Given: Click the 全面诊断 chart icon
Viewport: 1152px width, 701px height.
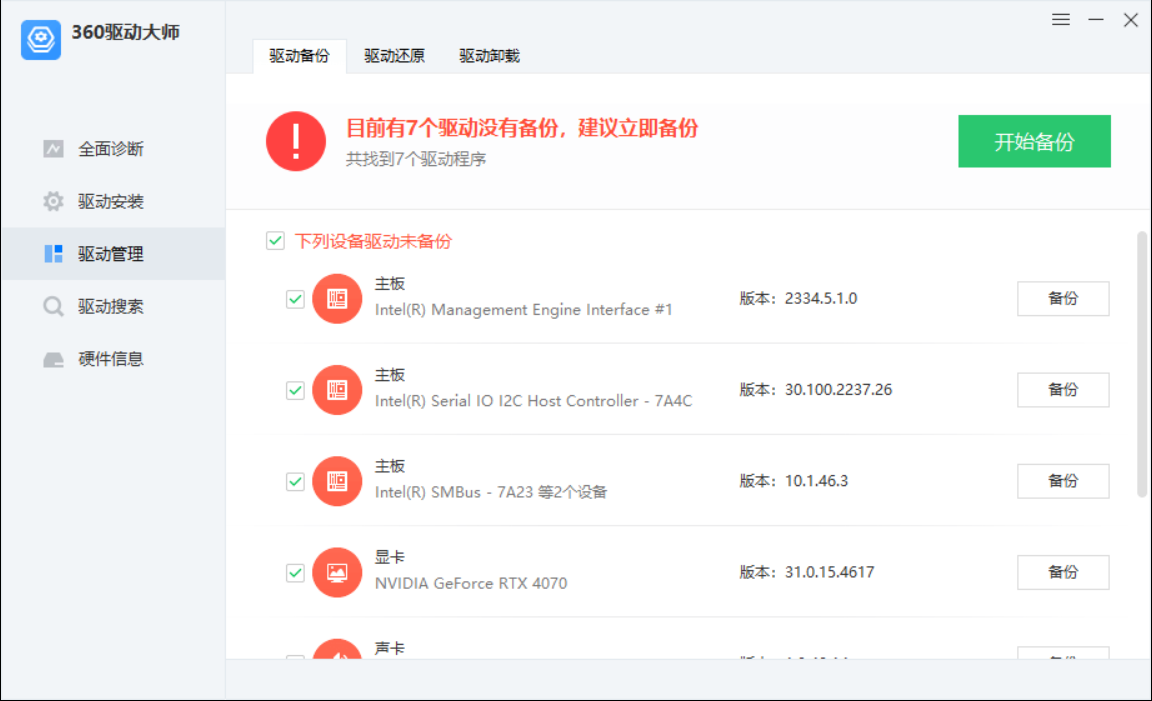Looking at the screenshot, I should (53, 149).
